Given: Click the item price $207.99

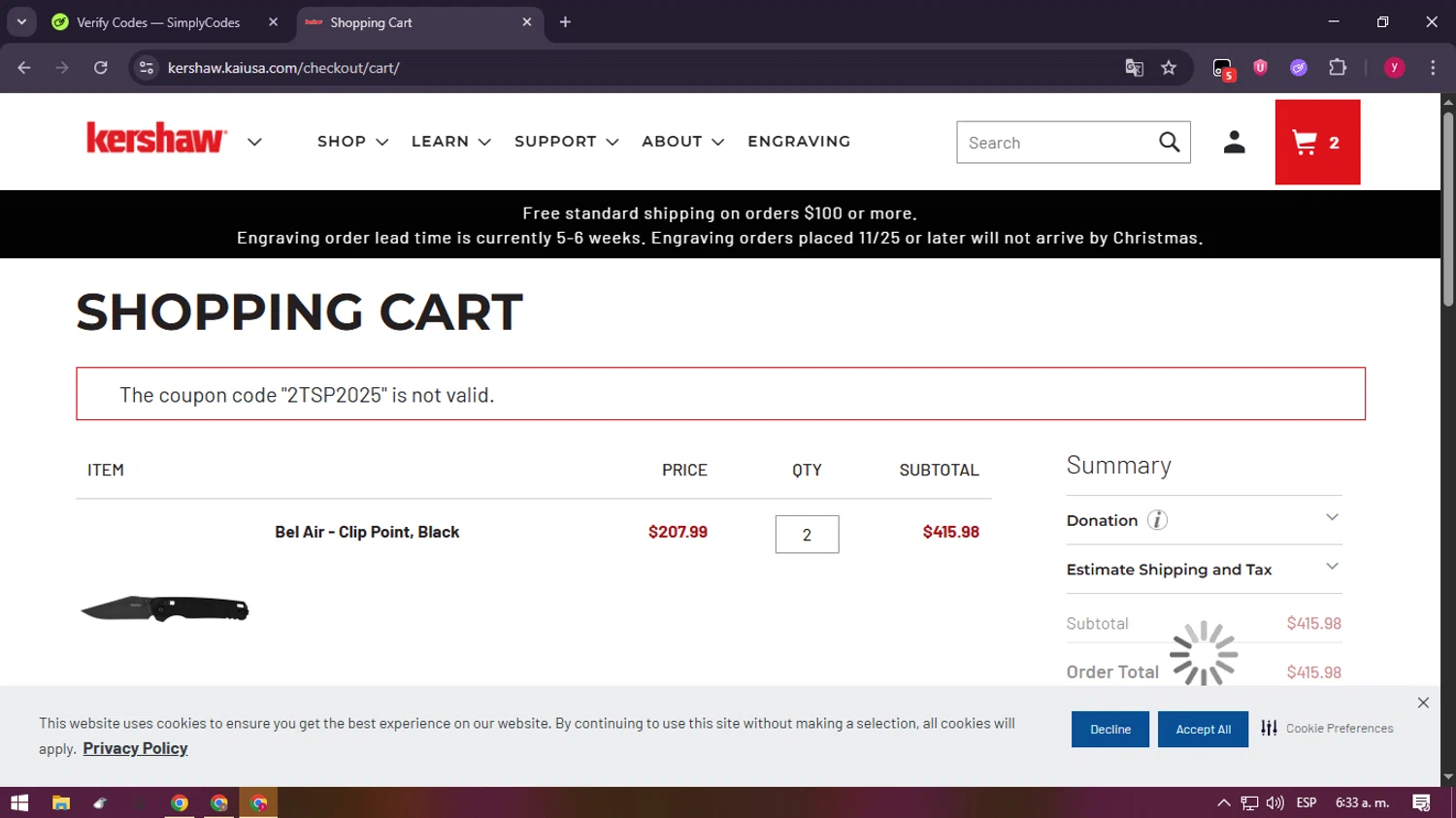Looking at the screenshot, I should 678,532.
